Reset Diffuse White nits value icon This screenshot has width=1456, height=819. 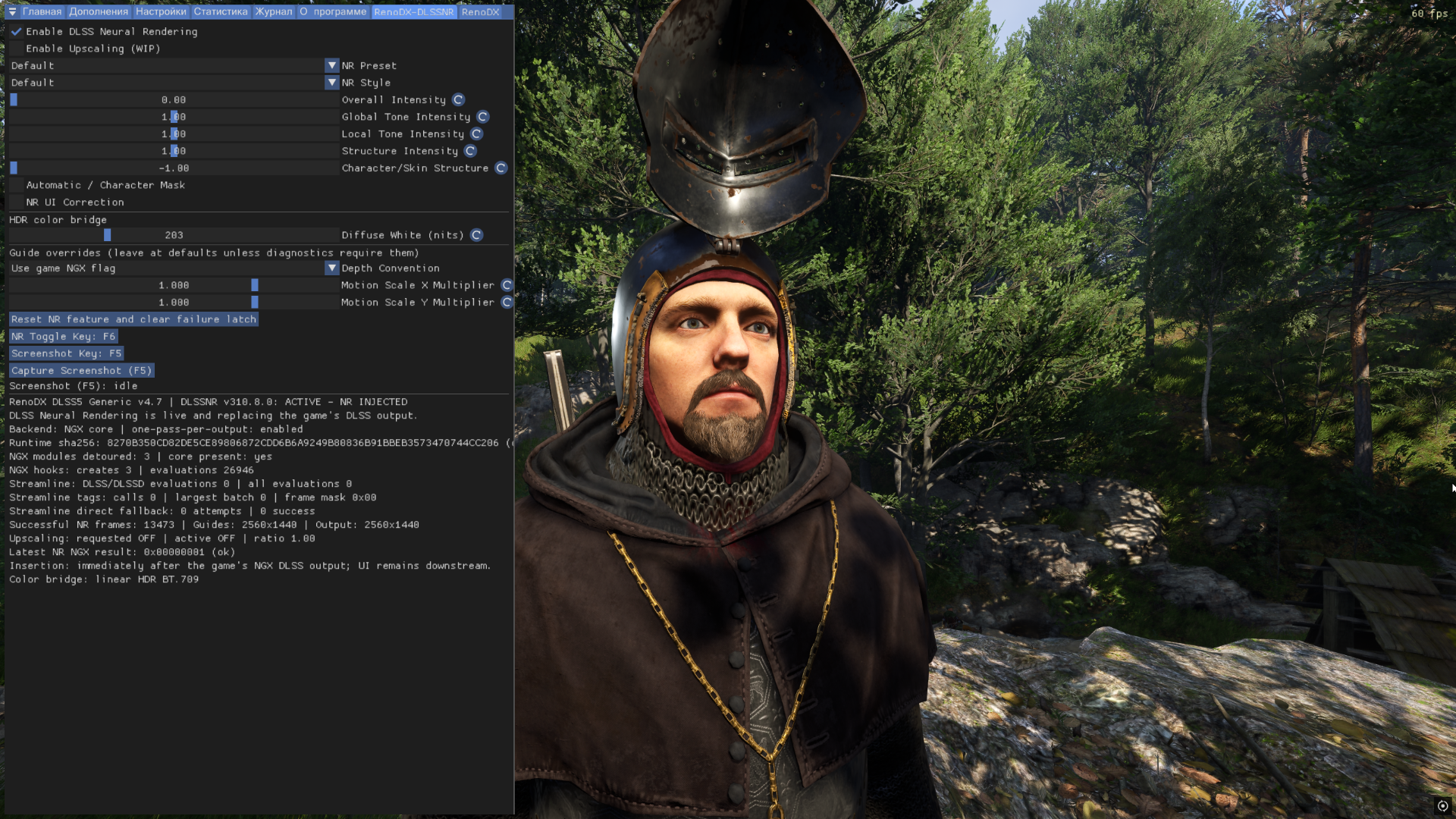(476, 235)
